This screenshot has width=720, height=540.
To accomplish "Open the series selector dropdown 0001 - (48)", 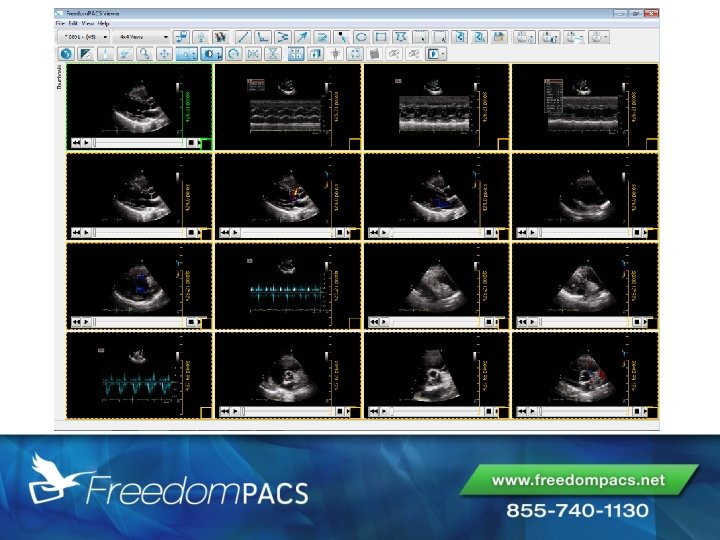I will (x=84, y=37).
